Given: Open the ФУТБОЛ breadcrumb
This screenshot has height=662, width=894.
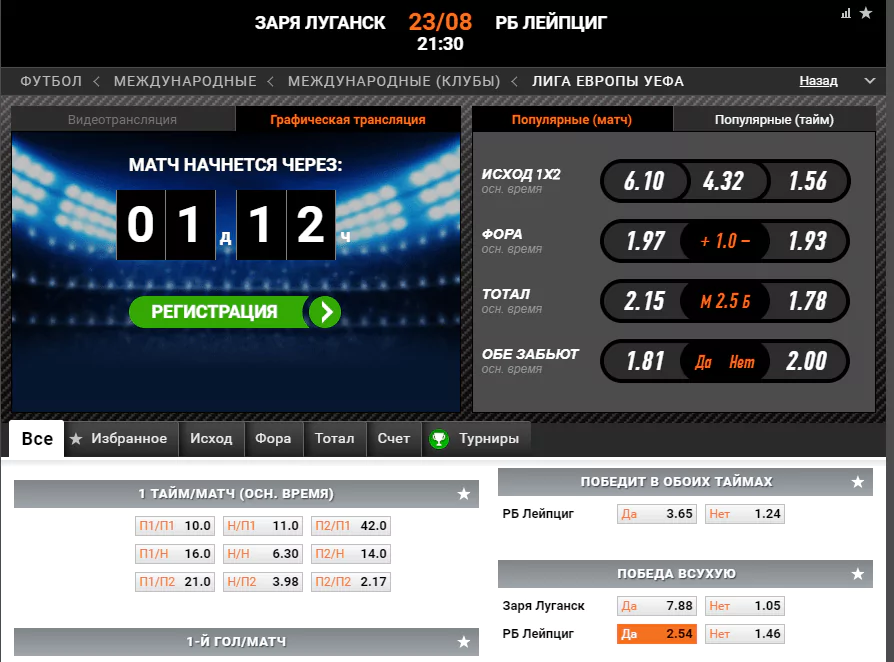Looking at the screenshot, I should click(51, 81).
